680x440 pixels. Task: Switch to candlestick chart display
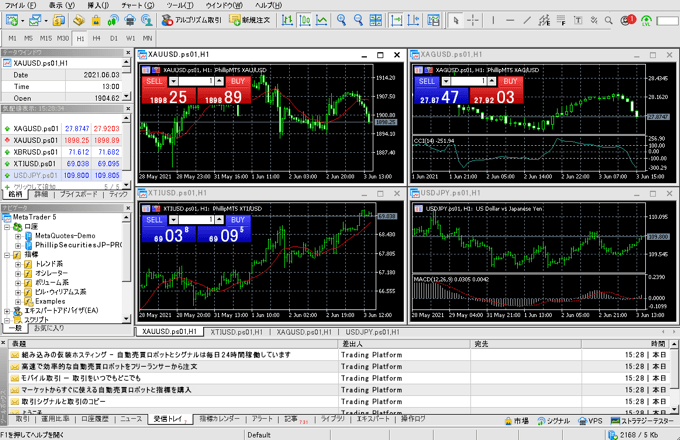[x=304, y=20]
